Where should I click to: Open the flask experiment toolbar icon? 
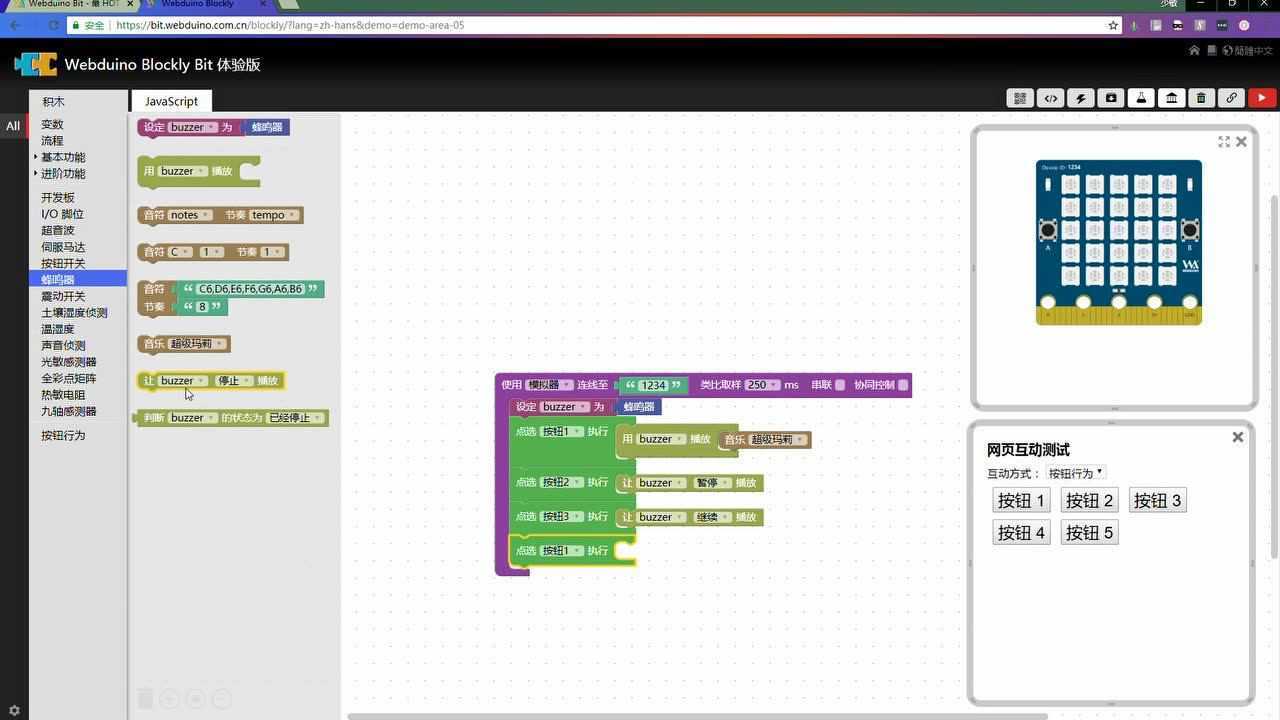(x=1141, y=98)
